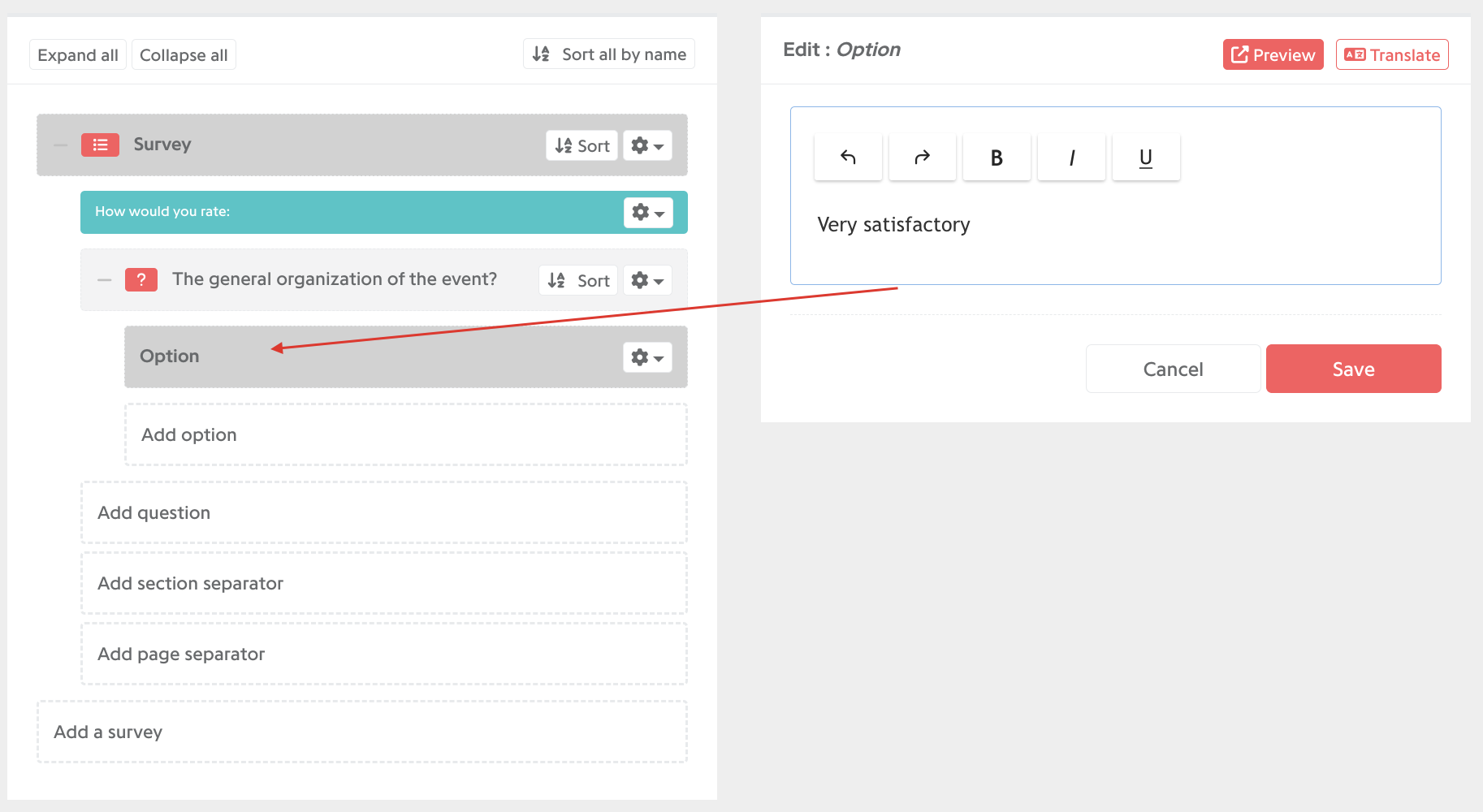
Task: Open the Translate button
Action: [x=1392, y=54]
